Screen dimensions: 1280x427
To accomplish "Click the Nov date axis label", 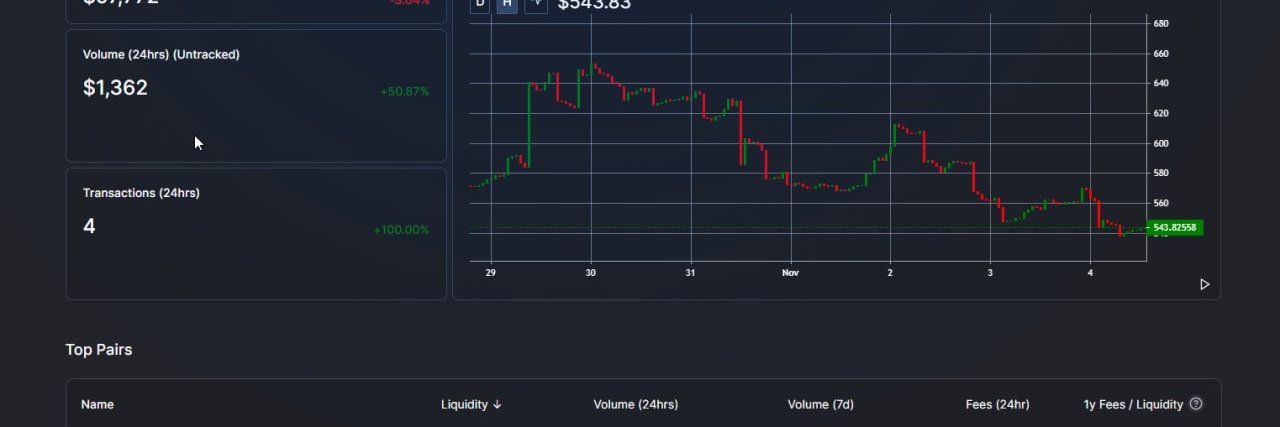I will tap(791, 272).
